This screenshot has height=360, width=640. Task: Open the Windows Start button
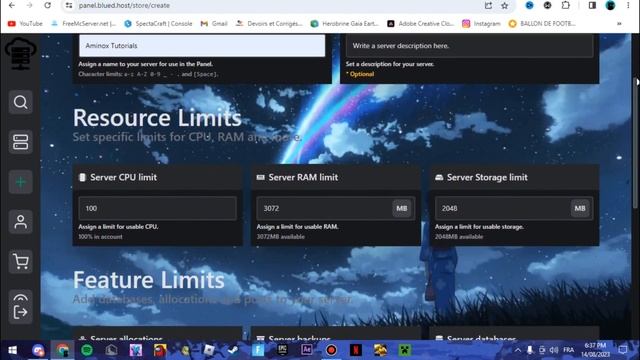tap(12, 350)
